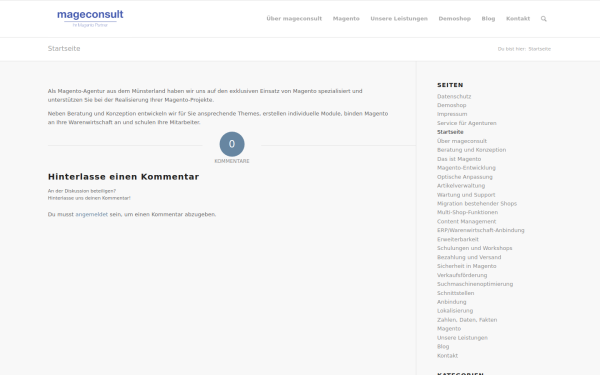600x375 pixels.
Task: Open Anbindung sidebar link
Action: pos(452,302)
